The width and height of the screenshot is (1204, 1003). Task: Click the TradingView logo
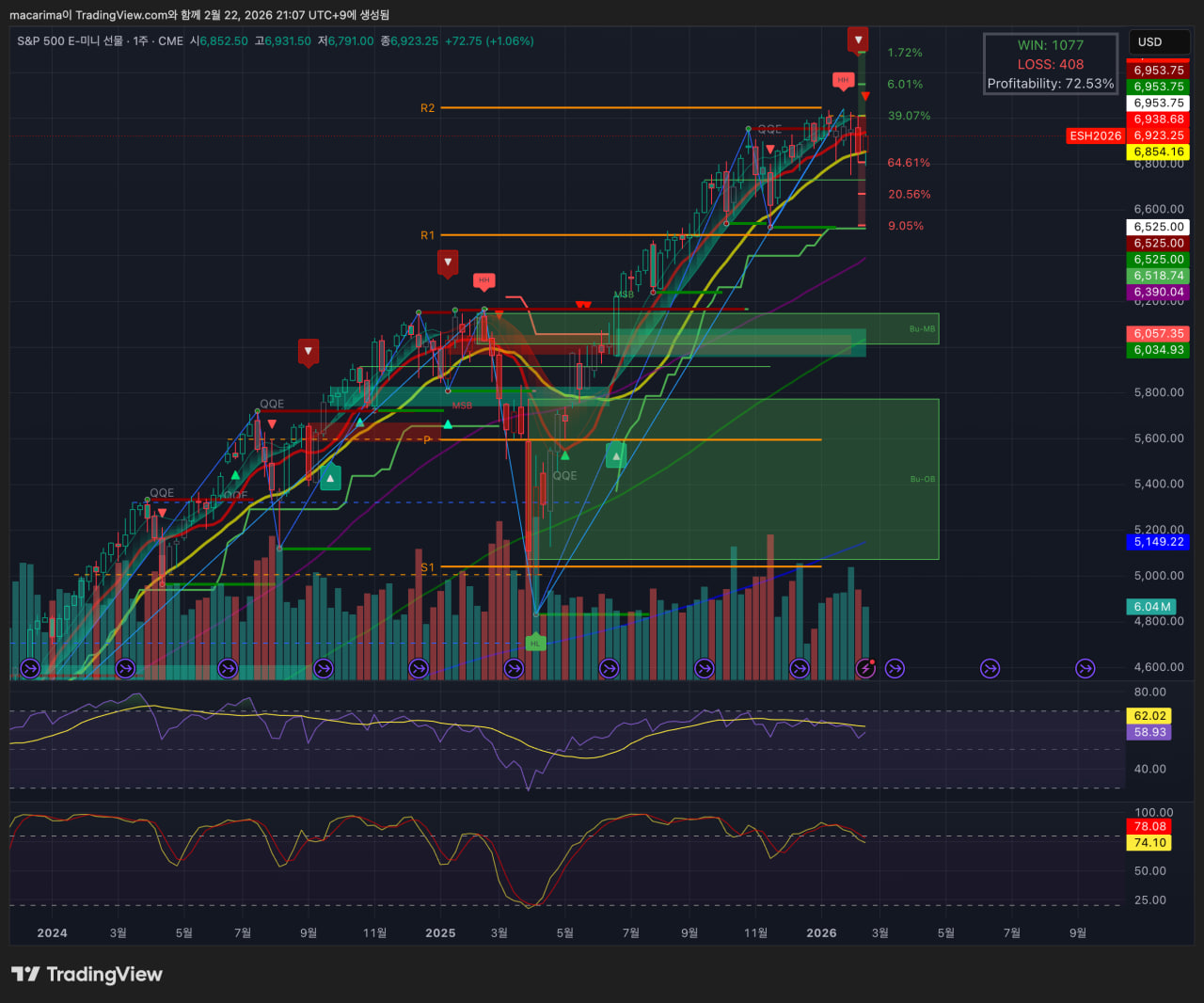(87, 974)
